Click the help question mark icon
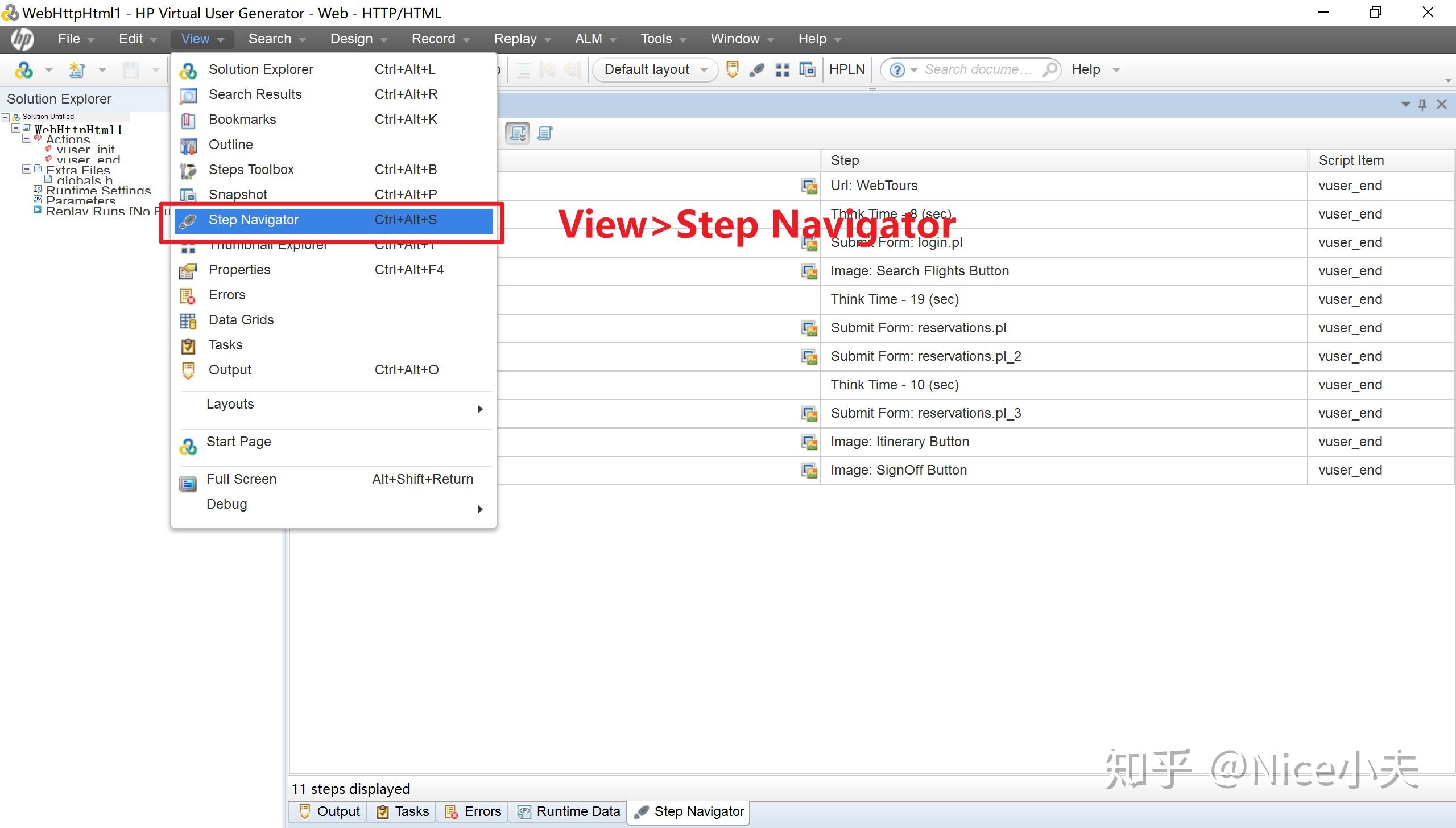The image size is (1456, 828). pyautogui.click(x=897, y=69)
